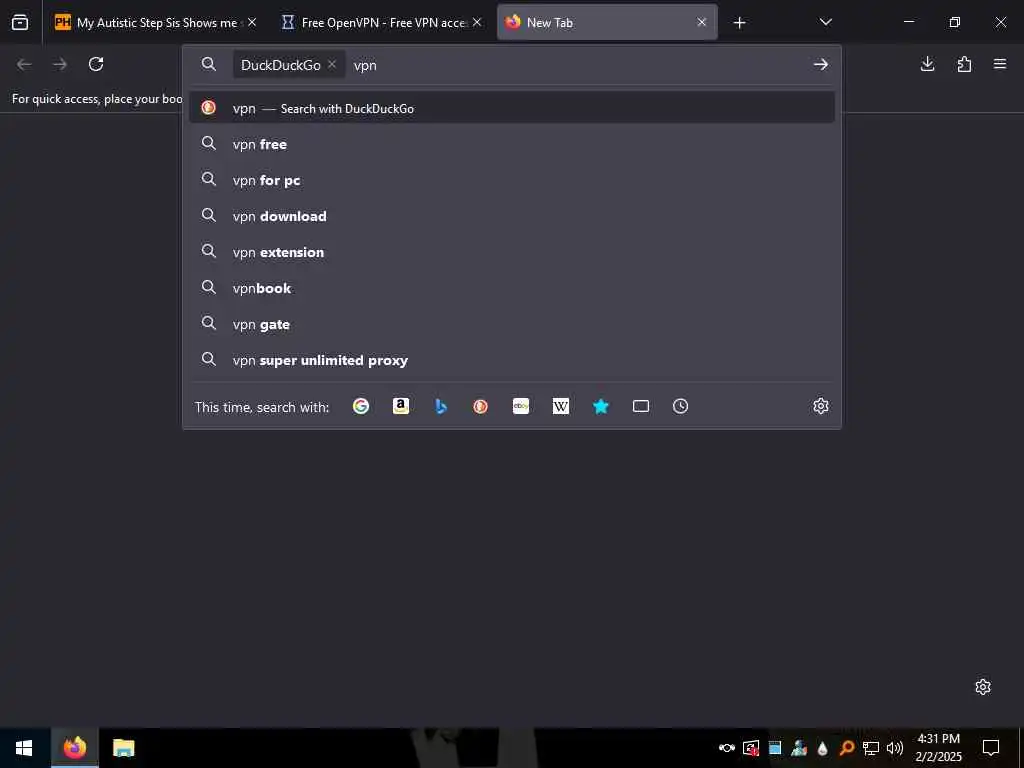Search this time with Google icon
The image size is (1024, 768).
(x=360, y=406)
